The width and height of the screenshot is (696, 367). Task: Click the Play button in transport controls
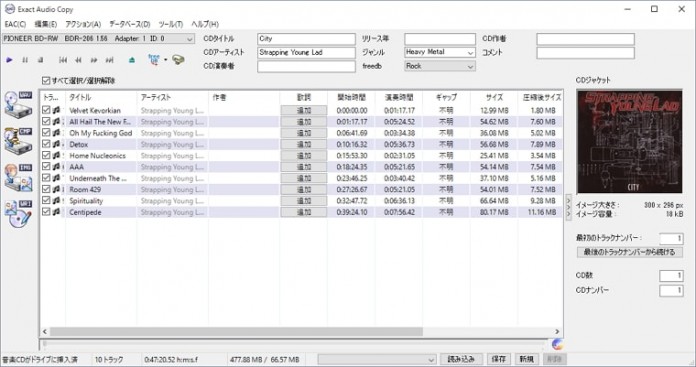click(x=9, y=60)
